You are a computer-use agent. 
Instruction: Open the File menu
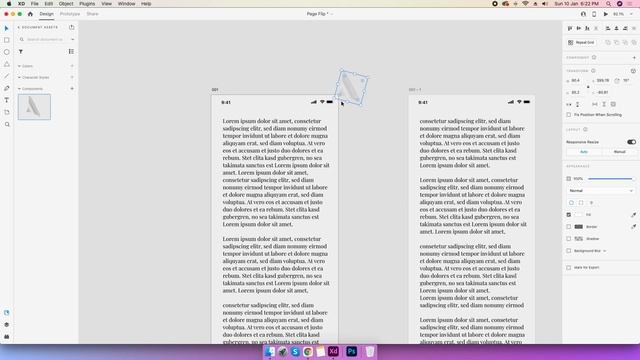[x=35, y=4]
